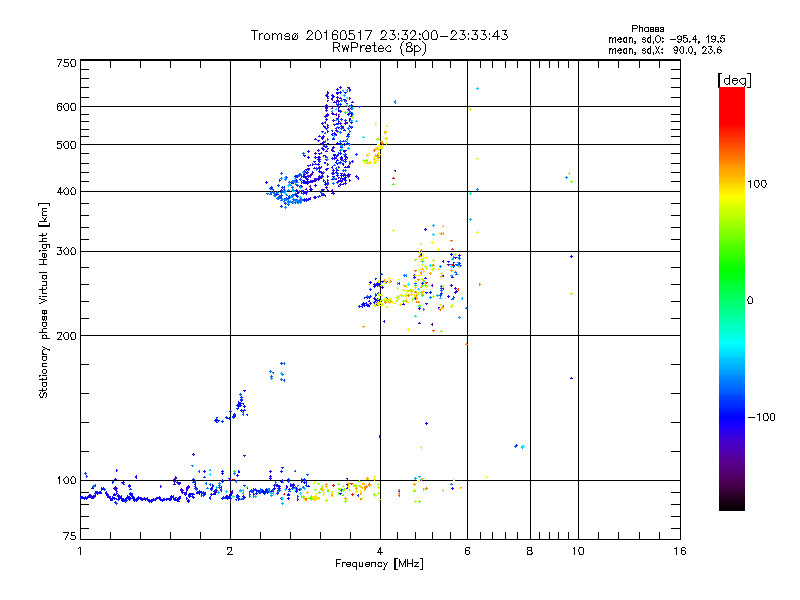Click the '500' y-axis tick label

pyautogui.click(x=66, y=145)
